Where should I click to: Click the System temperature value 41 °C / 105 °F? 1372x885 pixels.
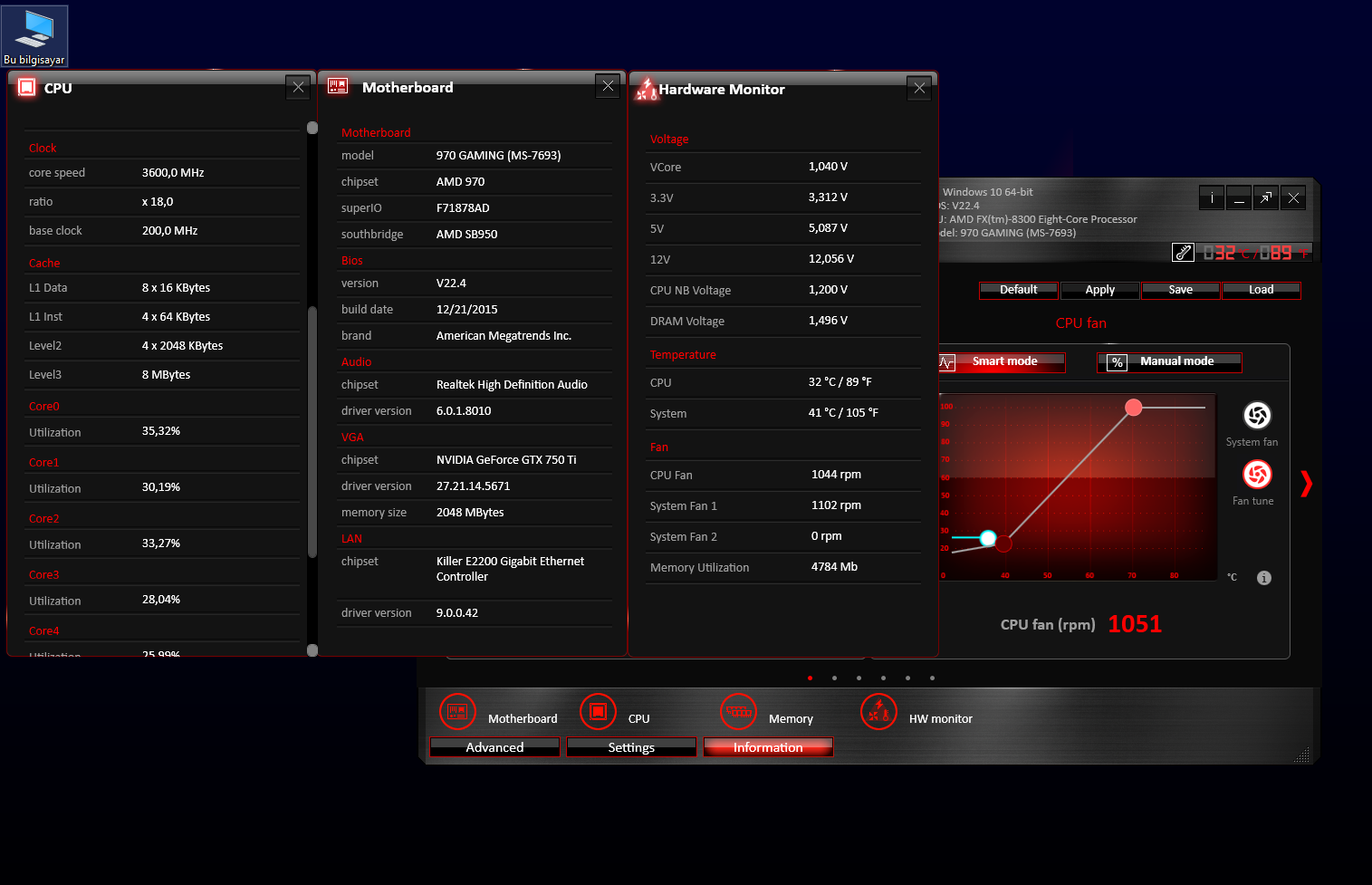pyautogui.click(x=843, y=413)
